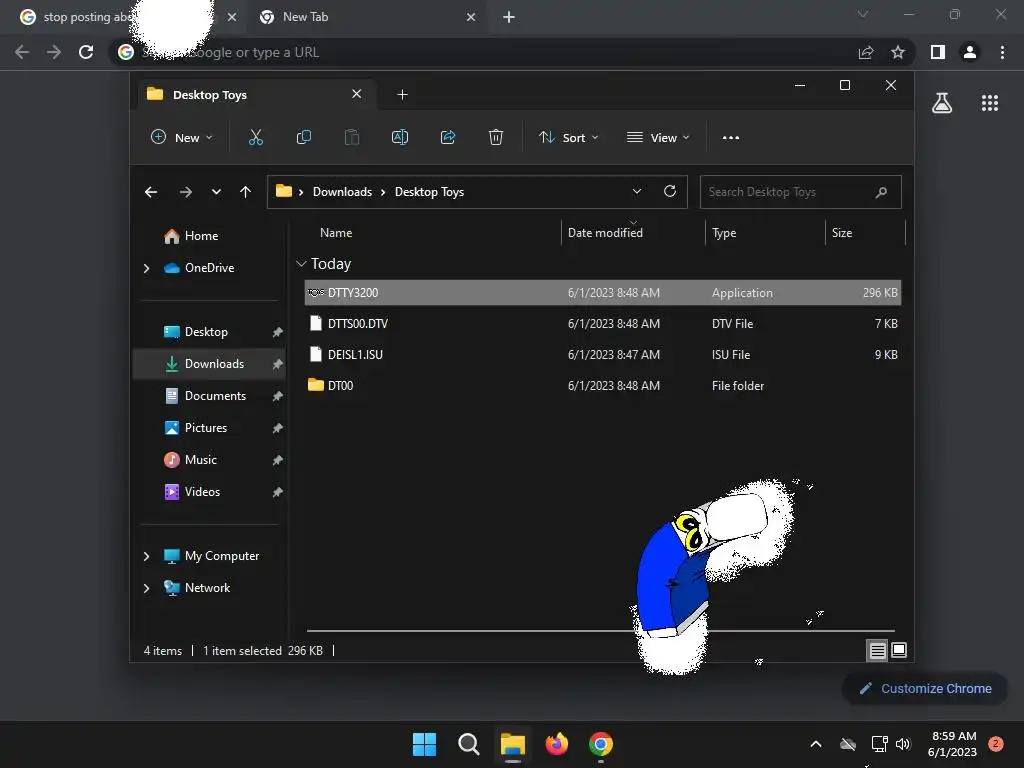Screen dimensions: 1024x768
Task: Switch to details view layout icon
Action: click(x=877, y=650)
